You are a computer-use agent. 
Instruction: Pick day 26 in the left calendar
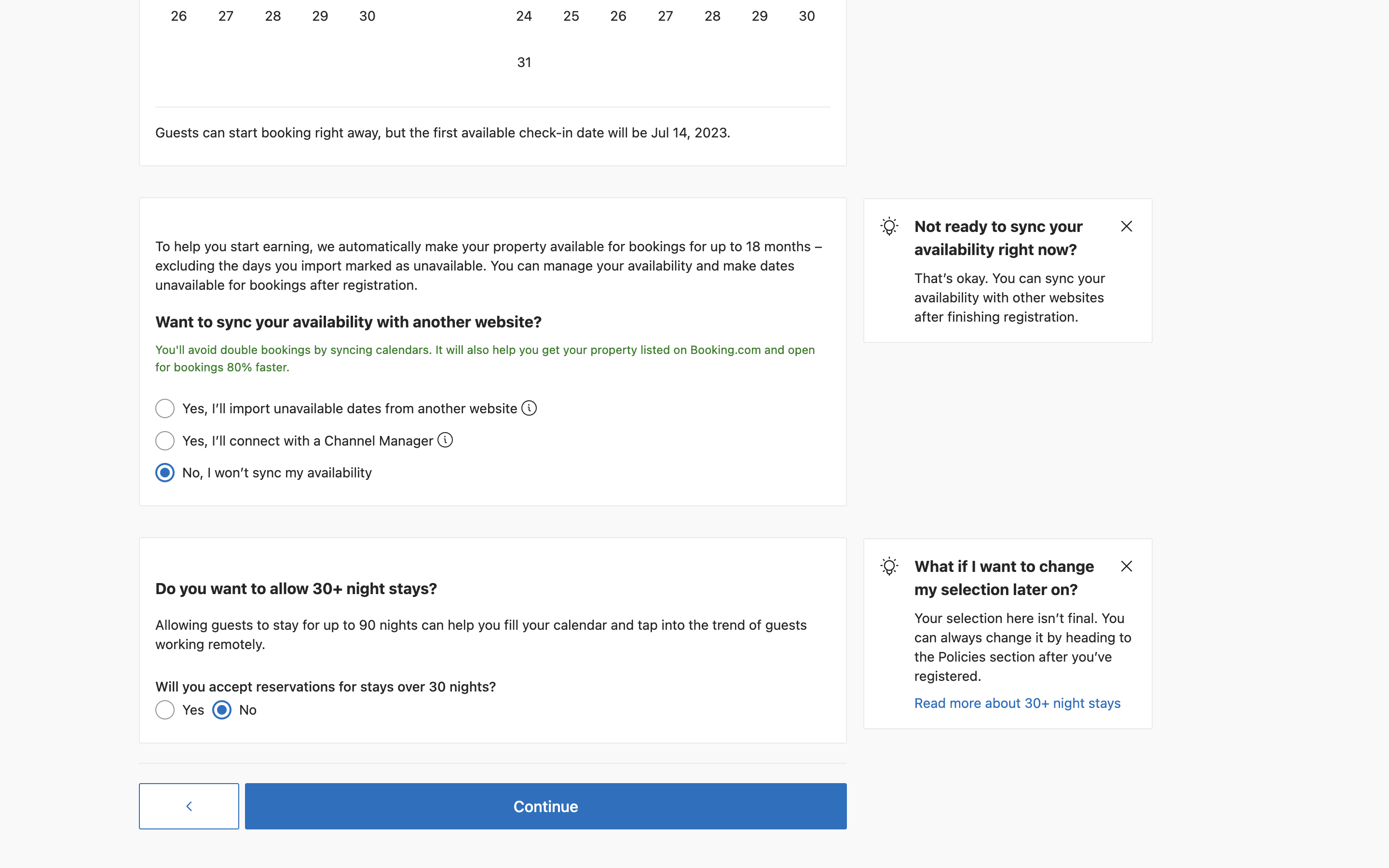[178, 16]
